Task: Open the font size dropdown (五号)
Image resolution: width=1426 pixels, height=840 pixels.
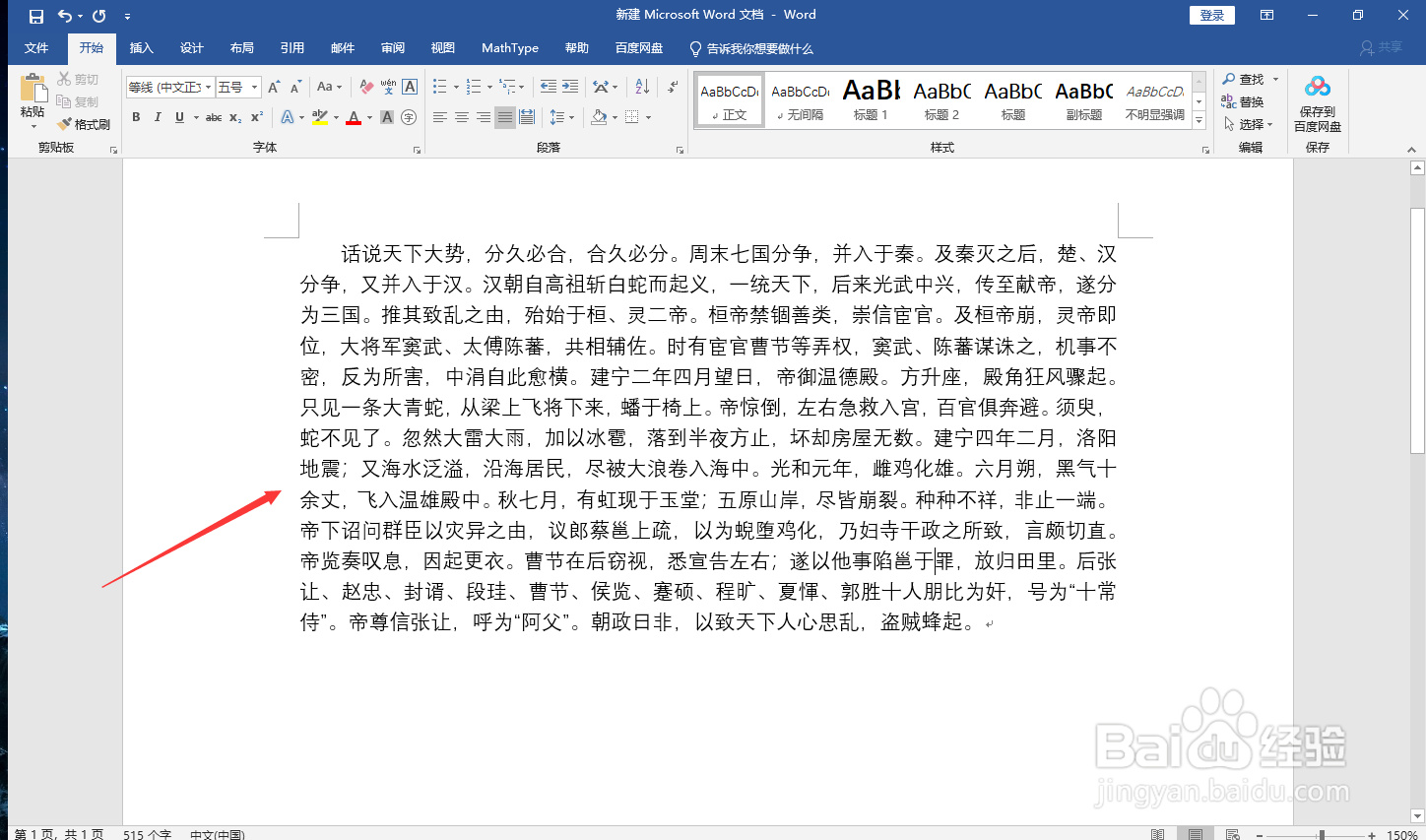Action: 254,87
